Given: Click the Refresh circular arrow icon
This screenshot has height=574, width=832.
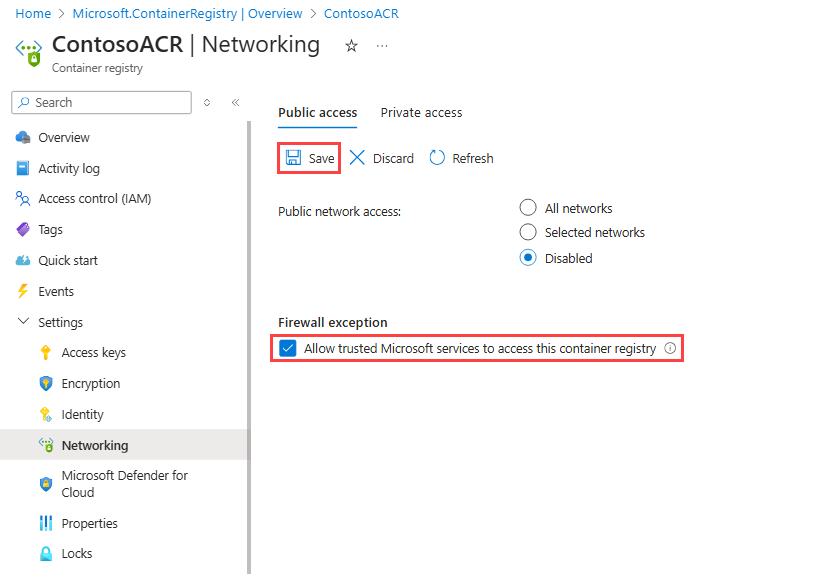Looking at the screenshot, I should (x=437, y=158).
